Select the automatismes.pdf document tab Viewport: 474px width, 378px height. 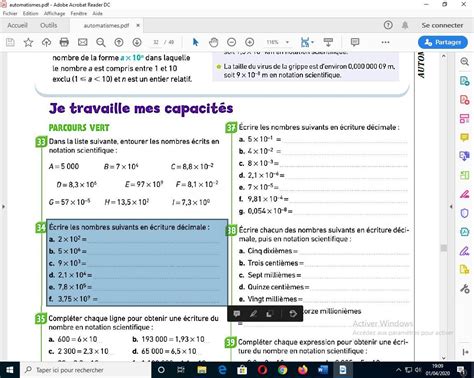106,25
